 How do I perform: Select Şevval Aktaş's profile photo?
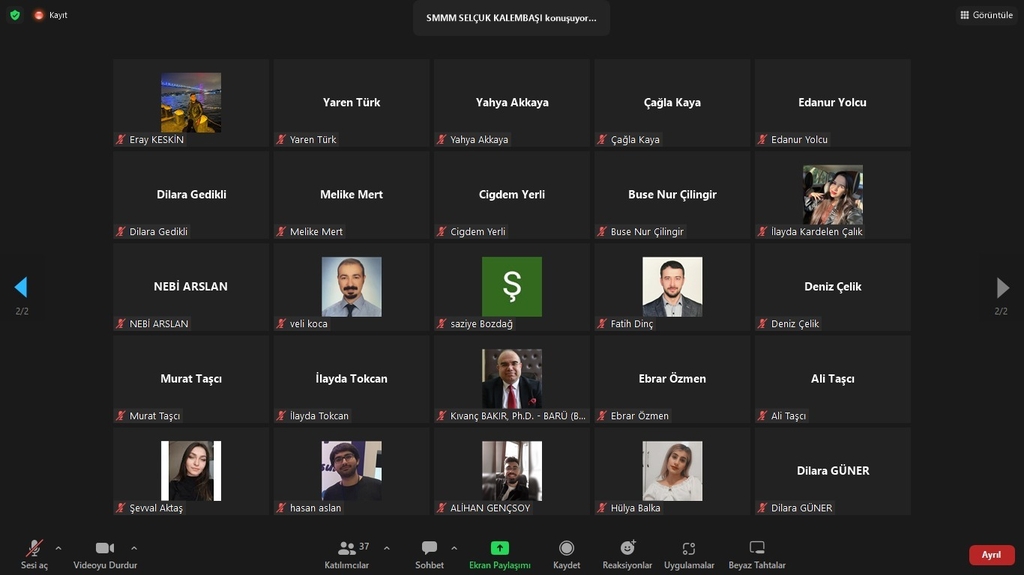coord(191,471)
